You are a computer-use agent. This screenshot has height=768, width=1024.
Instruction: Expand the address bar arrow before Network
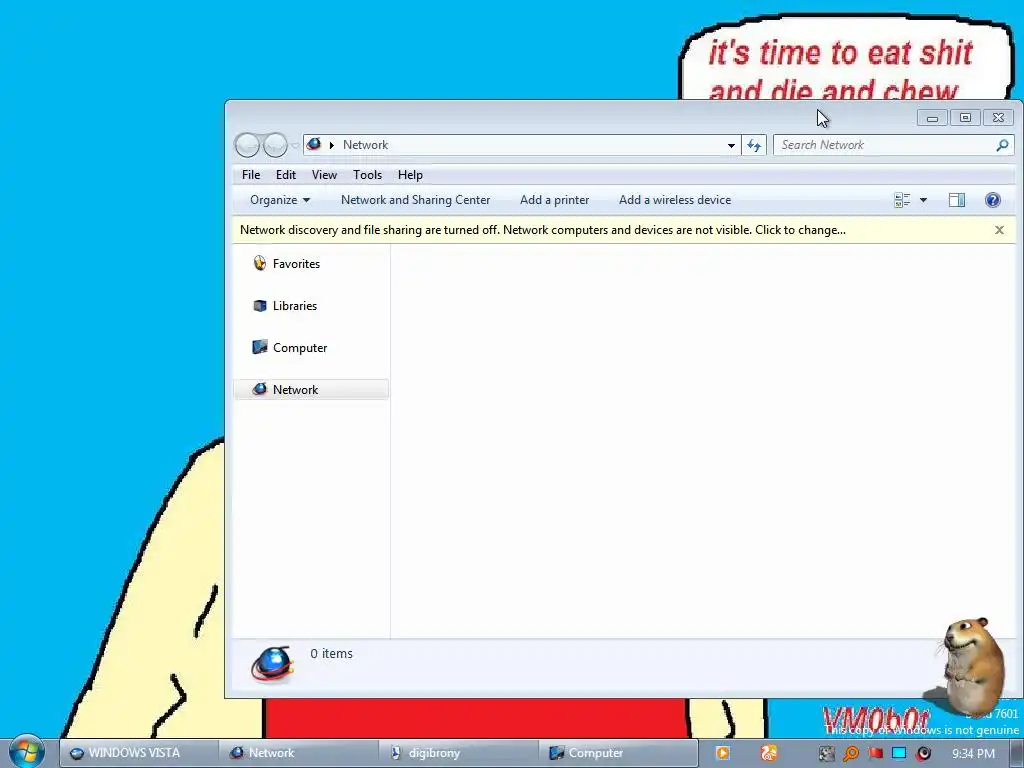(332, 145)
